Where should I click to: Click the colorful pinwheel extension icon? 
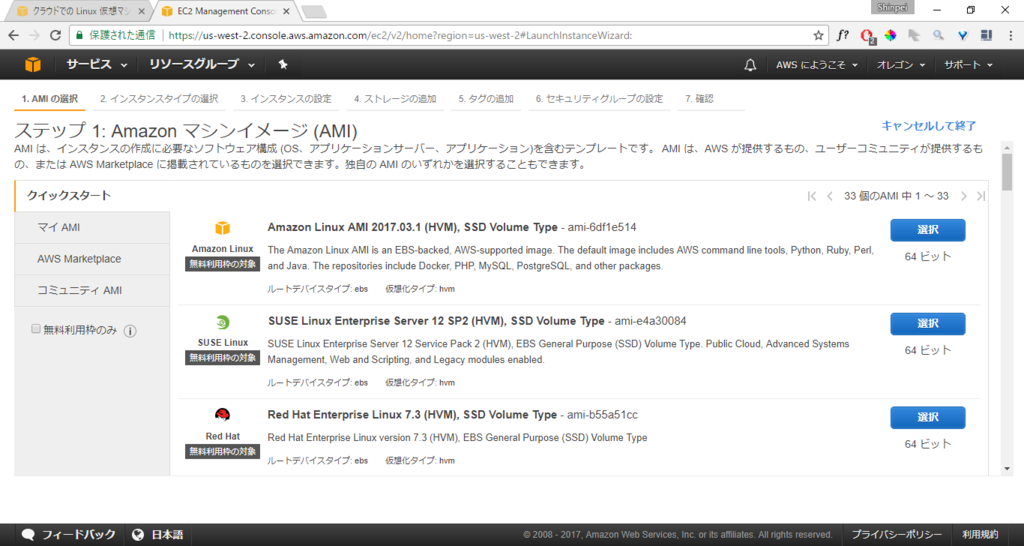coord(890,35)
